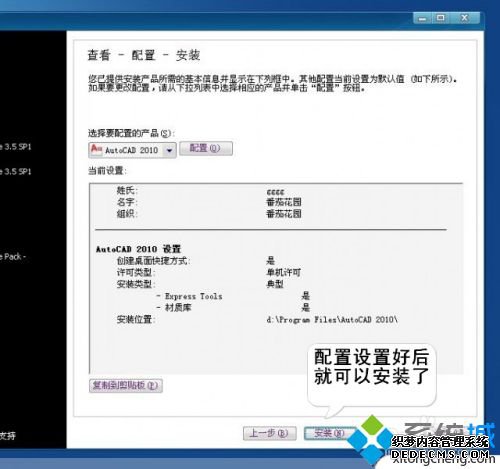Select the AutoCAD 2010 text in combo box
Viewport: 500px width, 469px height.
[131, 150]
